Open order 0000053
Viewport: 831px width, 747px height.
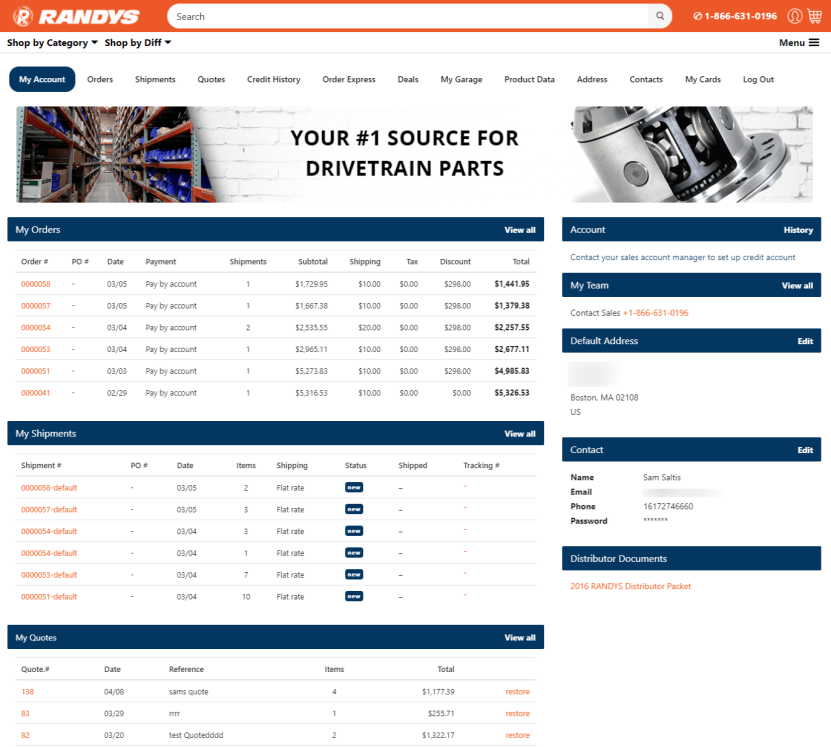[x=36, y=349]
